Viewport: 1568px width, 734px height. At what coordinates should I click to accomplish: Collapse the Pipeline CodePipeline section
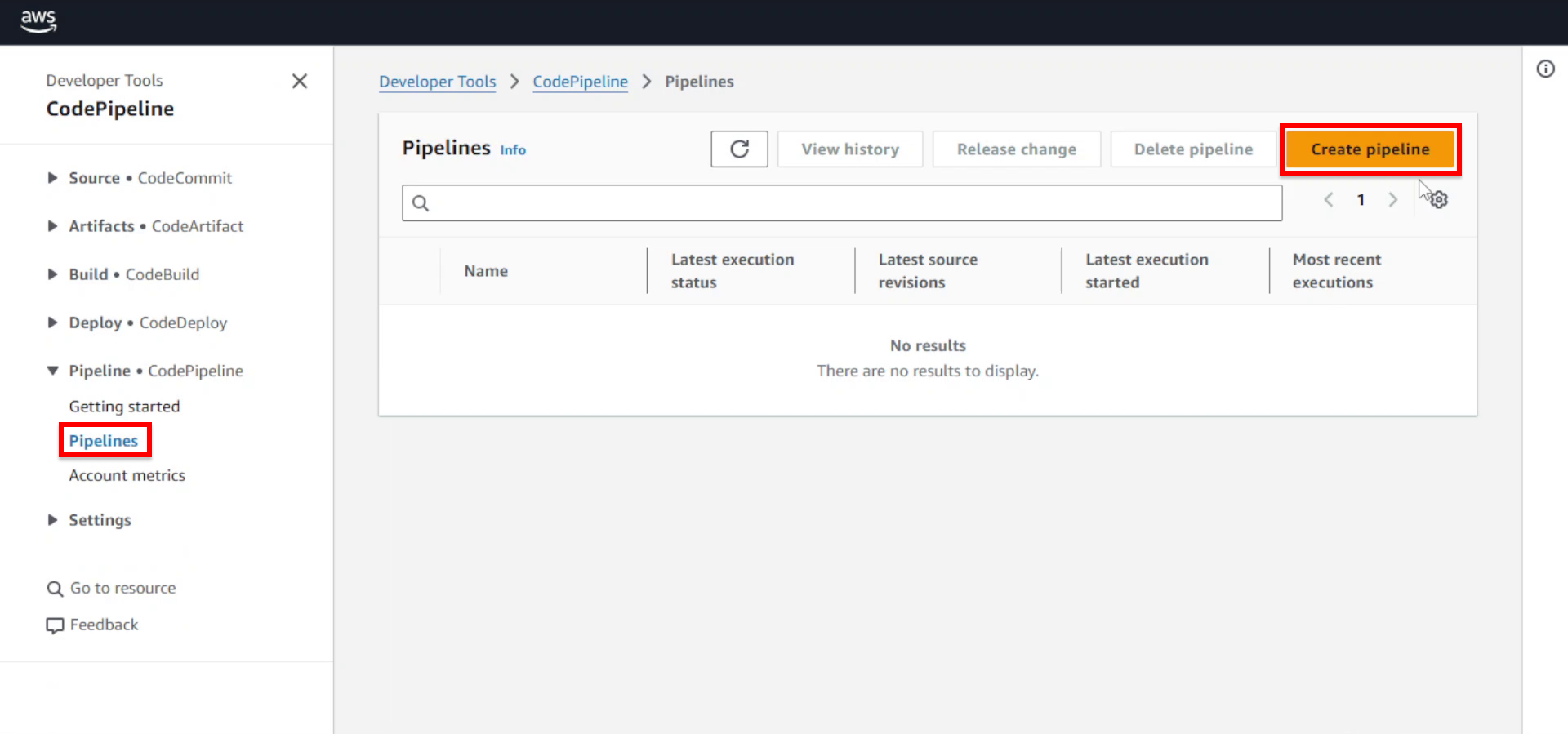click(x=52, y=371)
